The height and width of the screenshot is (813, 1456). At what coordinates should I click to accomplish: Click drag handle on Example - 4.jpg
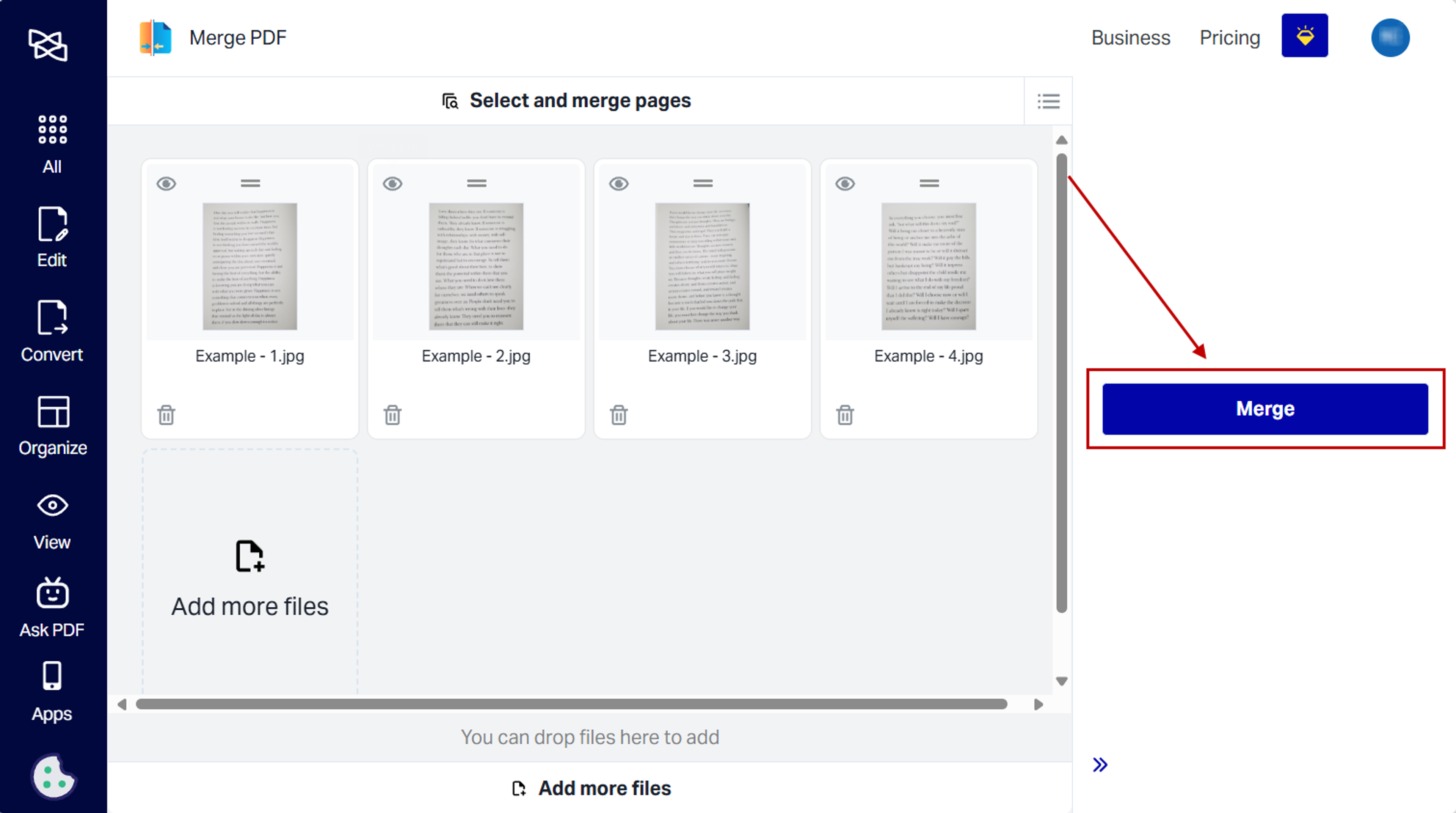coord(929,183)
